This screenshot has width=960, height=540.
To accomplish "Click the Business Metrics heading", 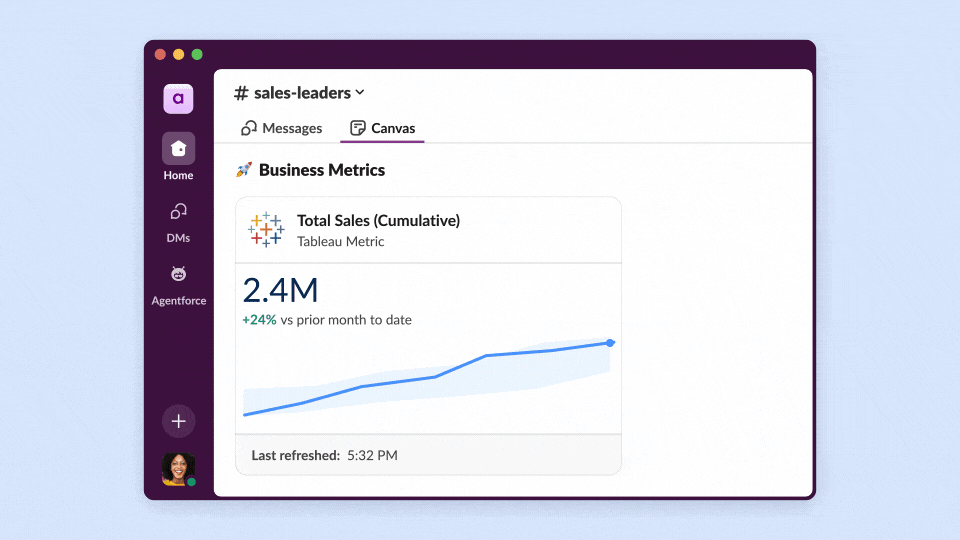I will (321, 170).
